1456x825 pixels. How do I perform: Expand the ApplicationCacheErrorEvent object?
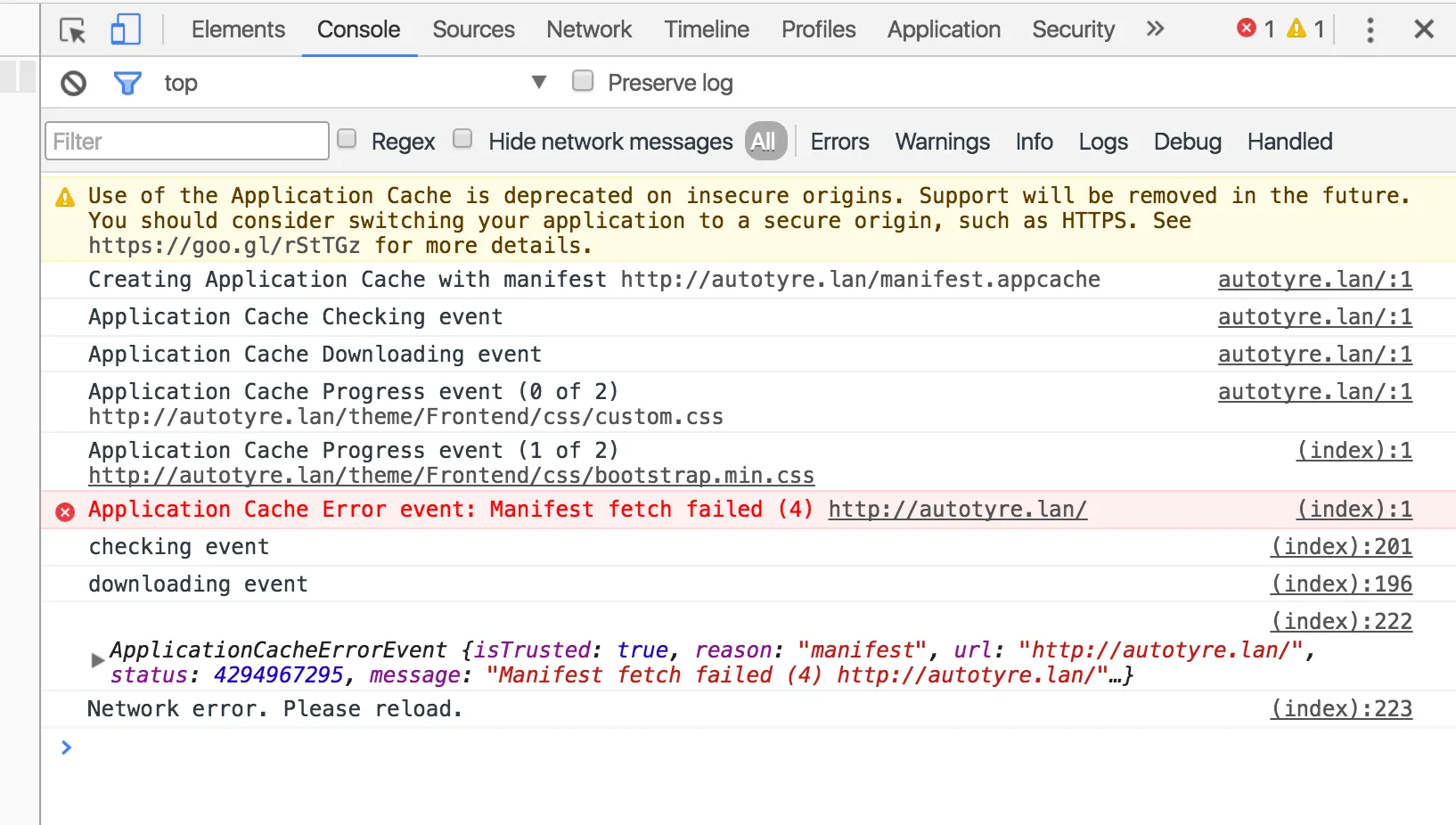coord(98,661)
